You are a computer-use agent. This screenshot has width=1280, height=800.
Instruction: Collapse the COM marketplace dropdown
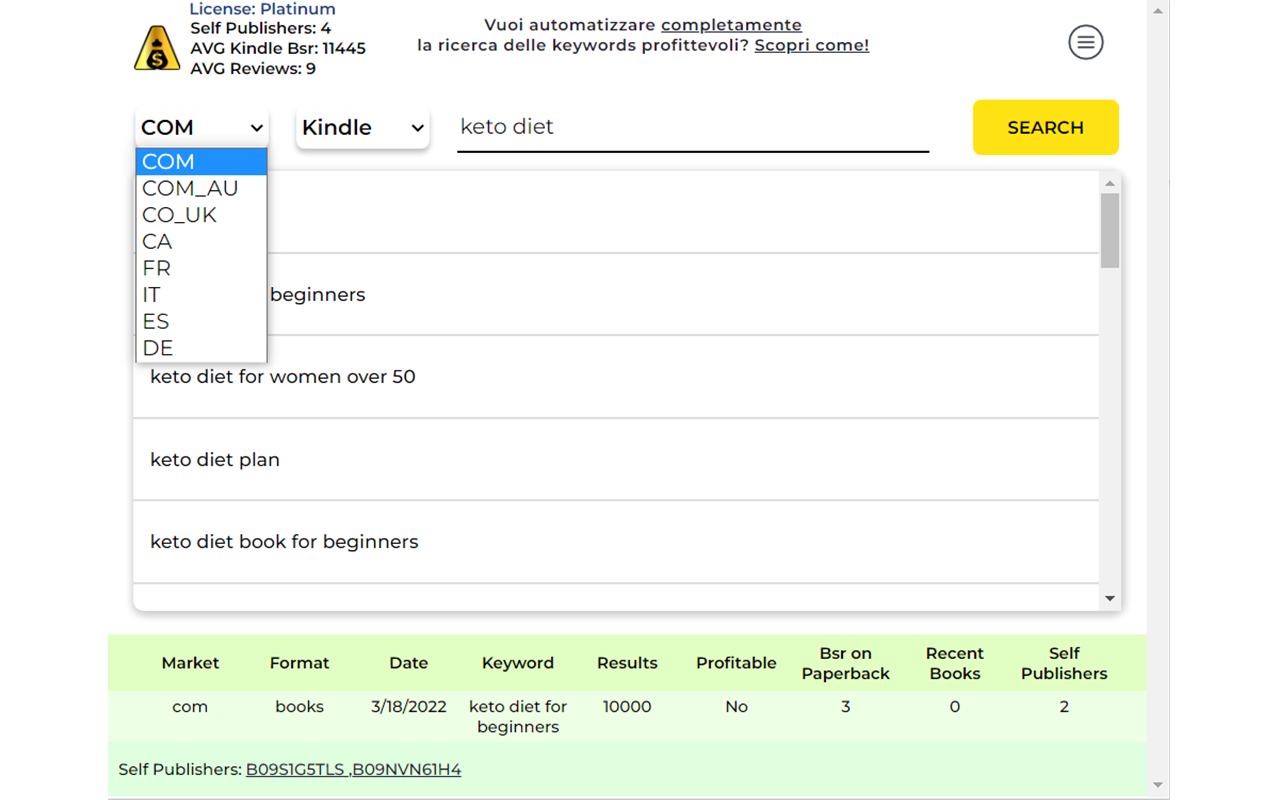[202, 128]
